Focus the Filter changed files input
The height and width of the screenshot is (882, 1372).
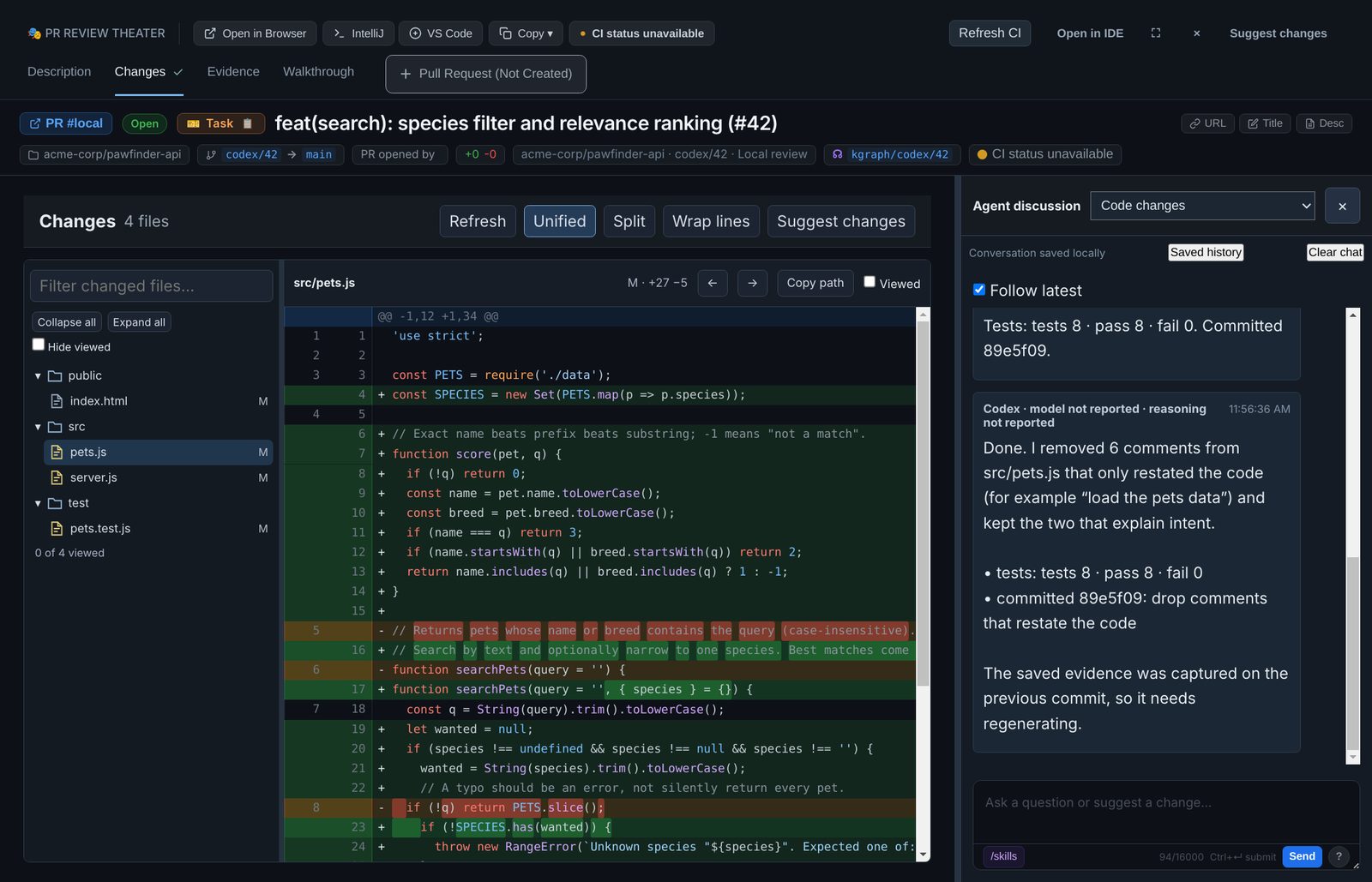[152, 286]
